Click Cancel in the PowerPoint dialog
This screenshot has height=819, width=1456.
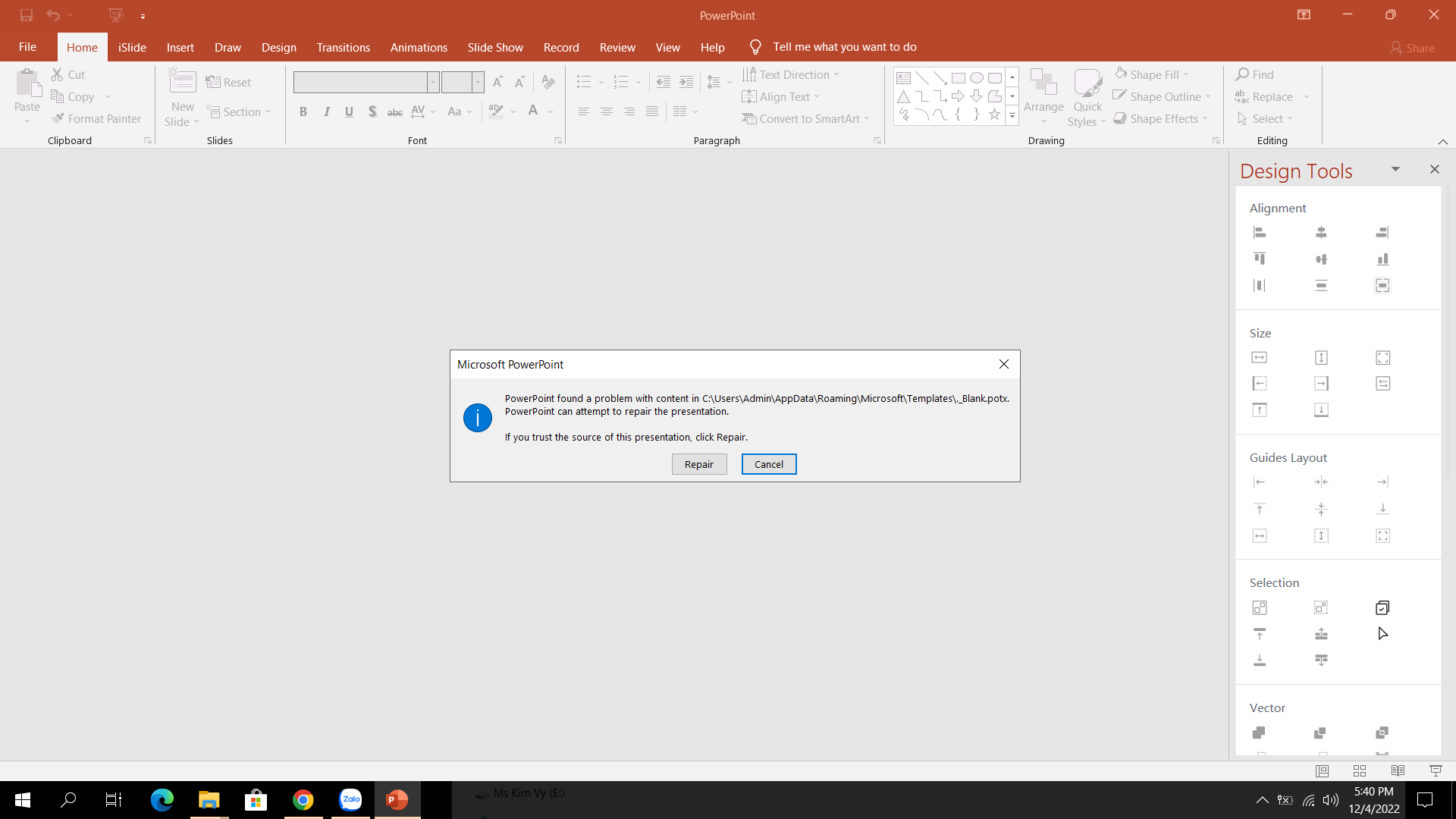pyautogui.click(x=768, y=464)
